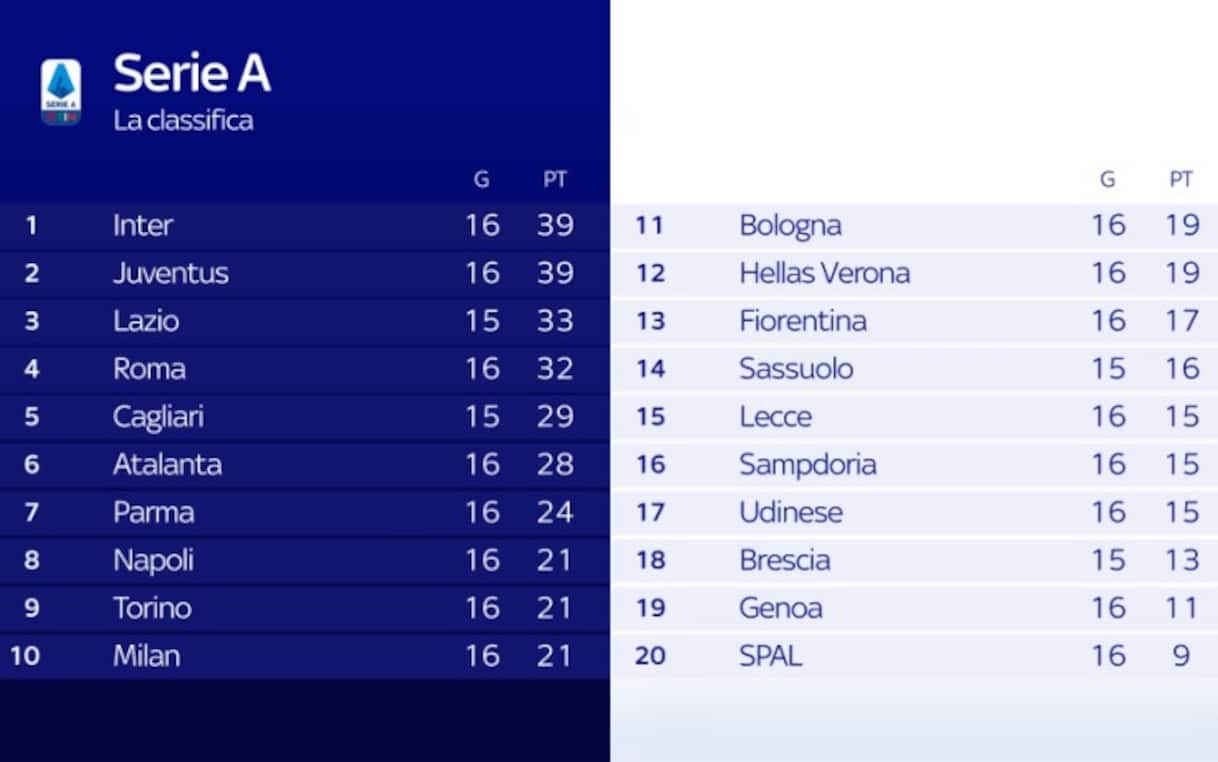
Task: Click the Brescia team name
Action: [784, 560]
